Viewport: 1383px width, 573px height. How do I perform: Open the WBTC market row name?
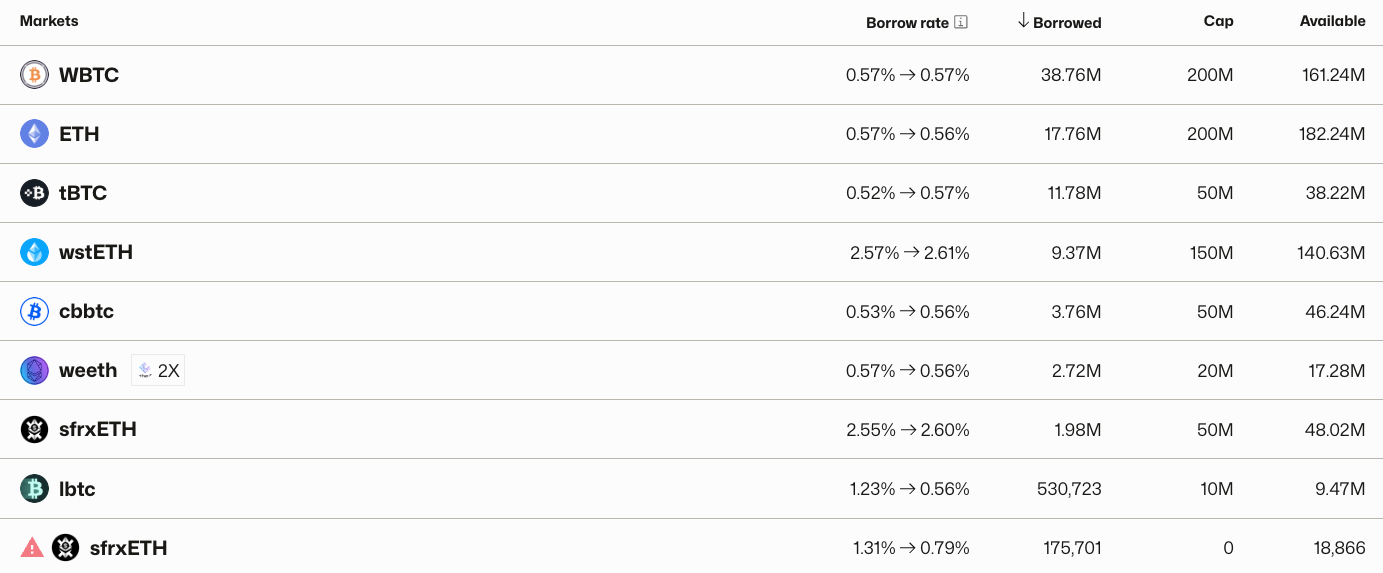tap(89, 75)
